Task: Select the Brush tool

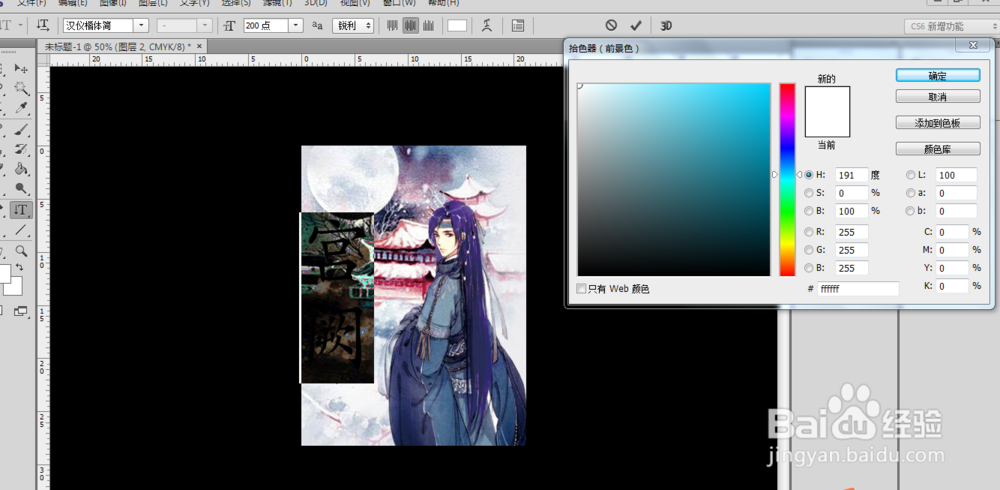Action: point(21,130)
